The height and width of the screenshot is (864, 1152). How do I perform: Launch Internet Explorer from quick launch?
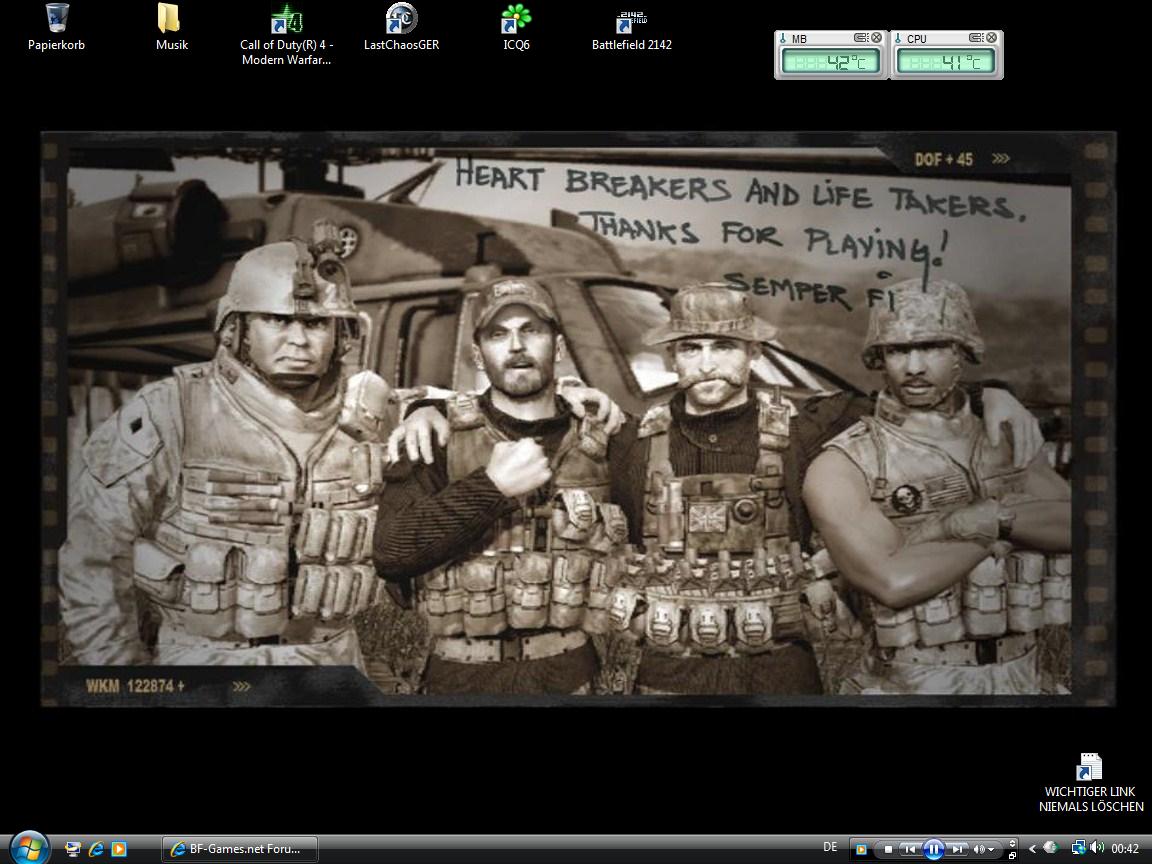coord(96,849)
